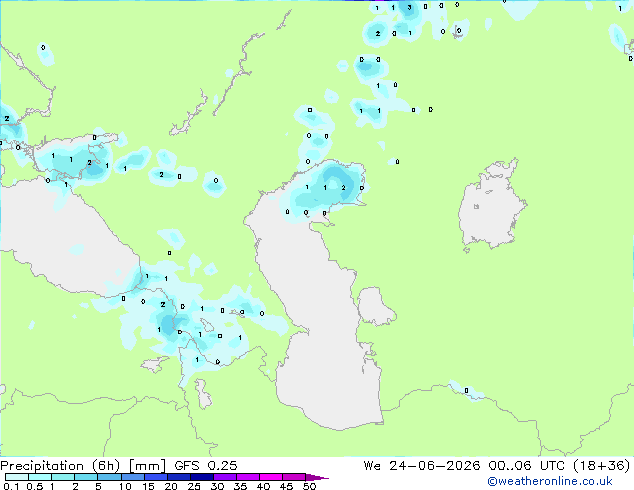The width and height of the screenshot is (634, 490).
Task: Select the lightest 0.1 mm legend swatch
Action: [17, 477]
